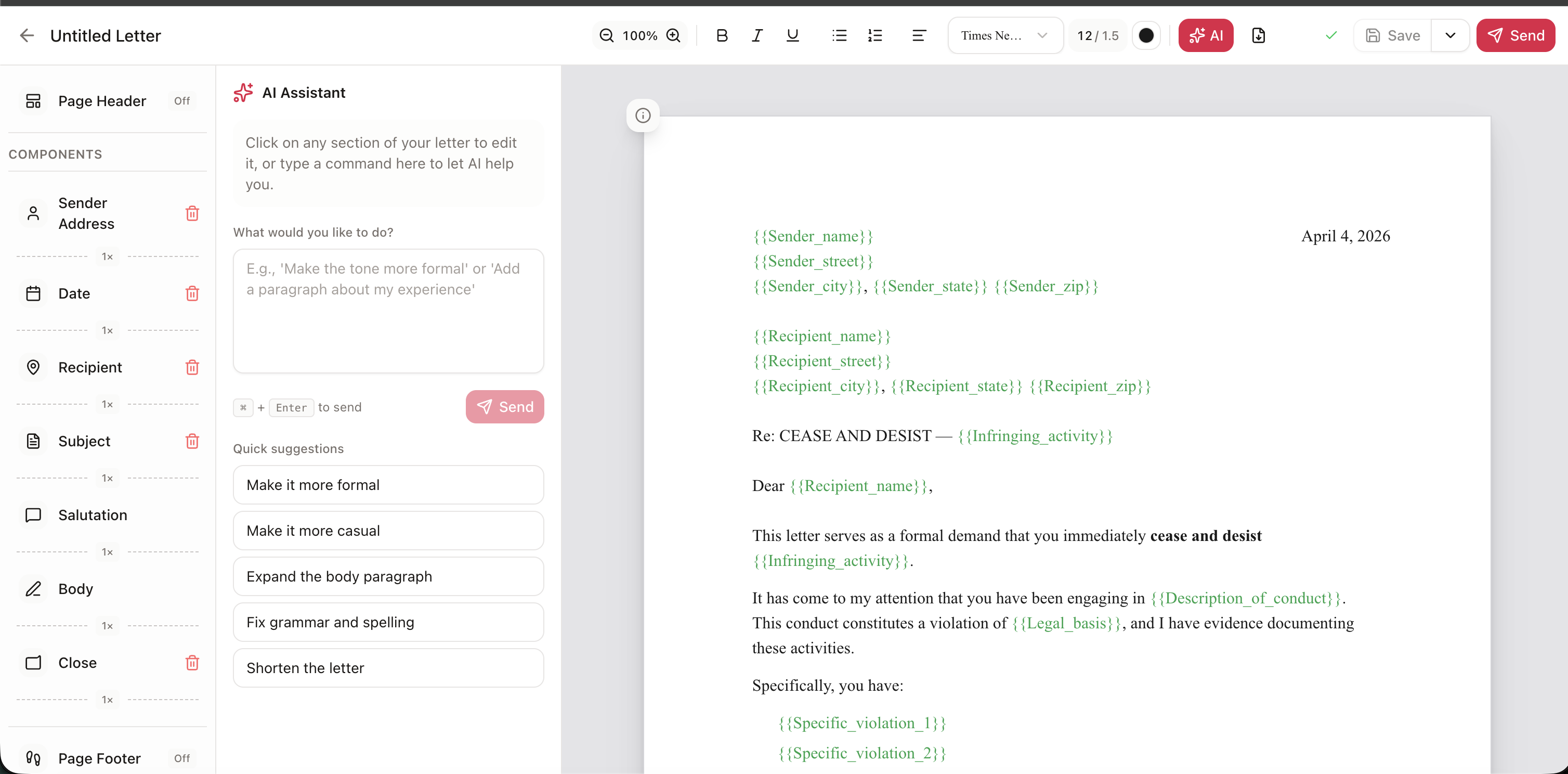This screenshot has width=1568, height=774.
Task: Open the text color picker
Action: [x=1147, y=35]
